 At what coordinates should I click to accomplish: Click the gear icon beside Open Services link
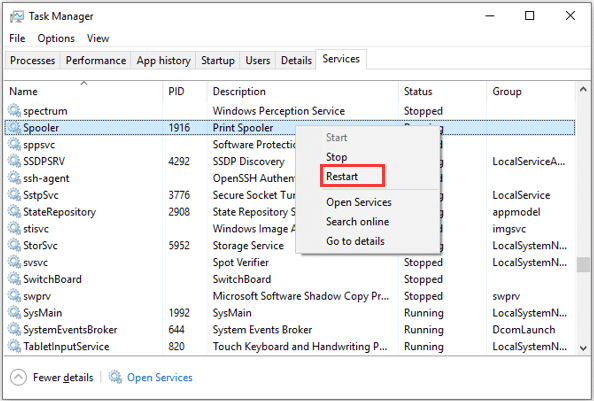pos(115,377)
